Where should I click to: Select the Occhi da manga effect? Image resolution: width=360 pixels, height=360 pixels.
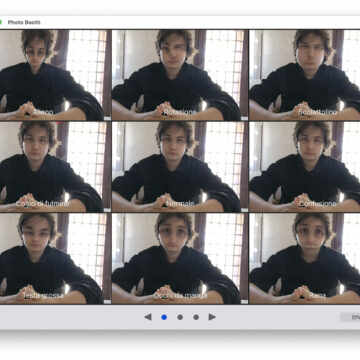(180, 258)
